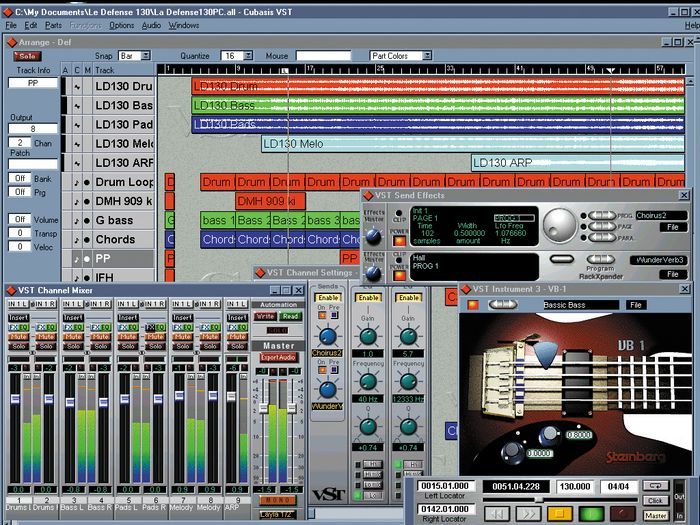This screenshot has width=700, height=525.
Task: Click the Gain knob above value 5.7
Action: (x=408, y=337)
